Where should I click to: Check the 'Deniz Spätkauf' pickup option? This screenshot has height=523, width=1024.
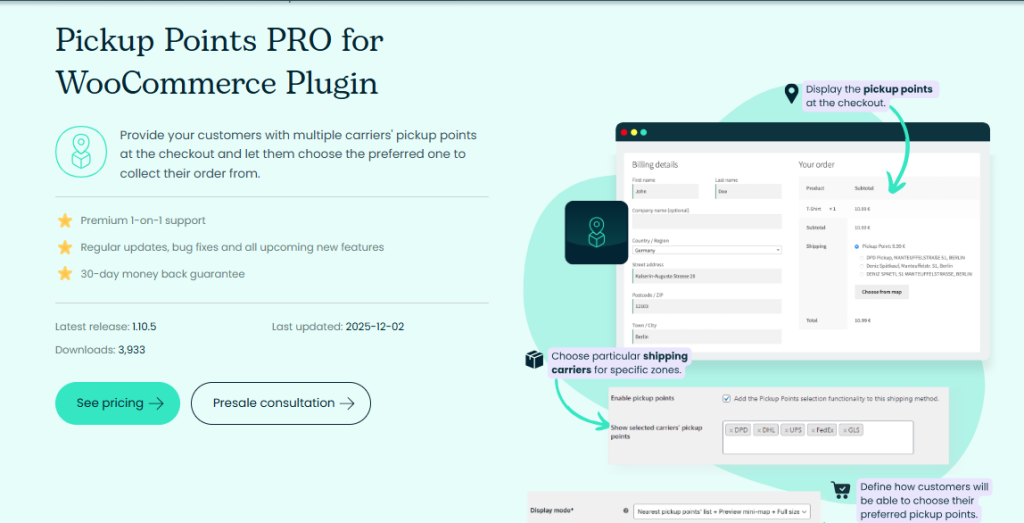click(x=862, y=266)
